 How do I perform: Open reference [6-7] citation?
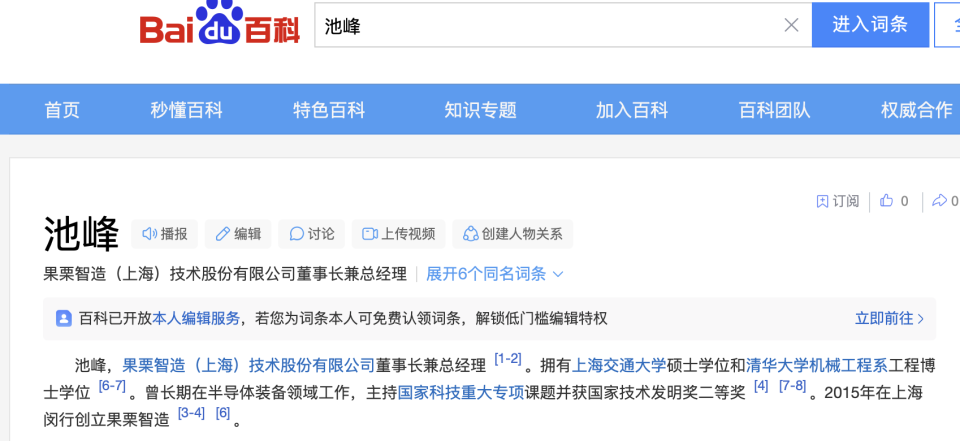point(112,386)
